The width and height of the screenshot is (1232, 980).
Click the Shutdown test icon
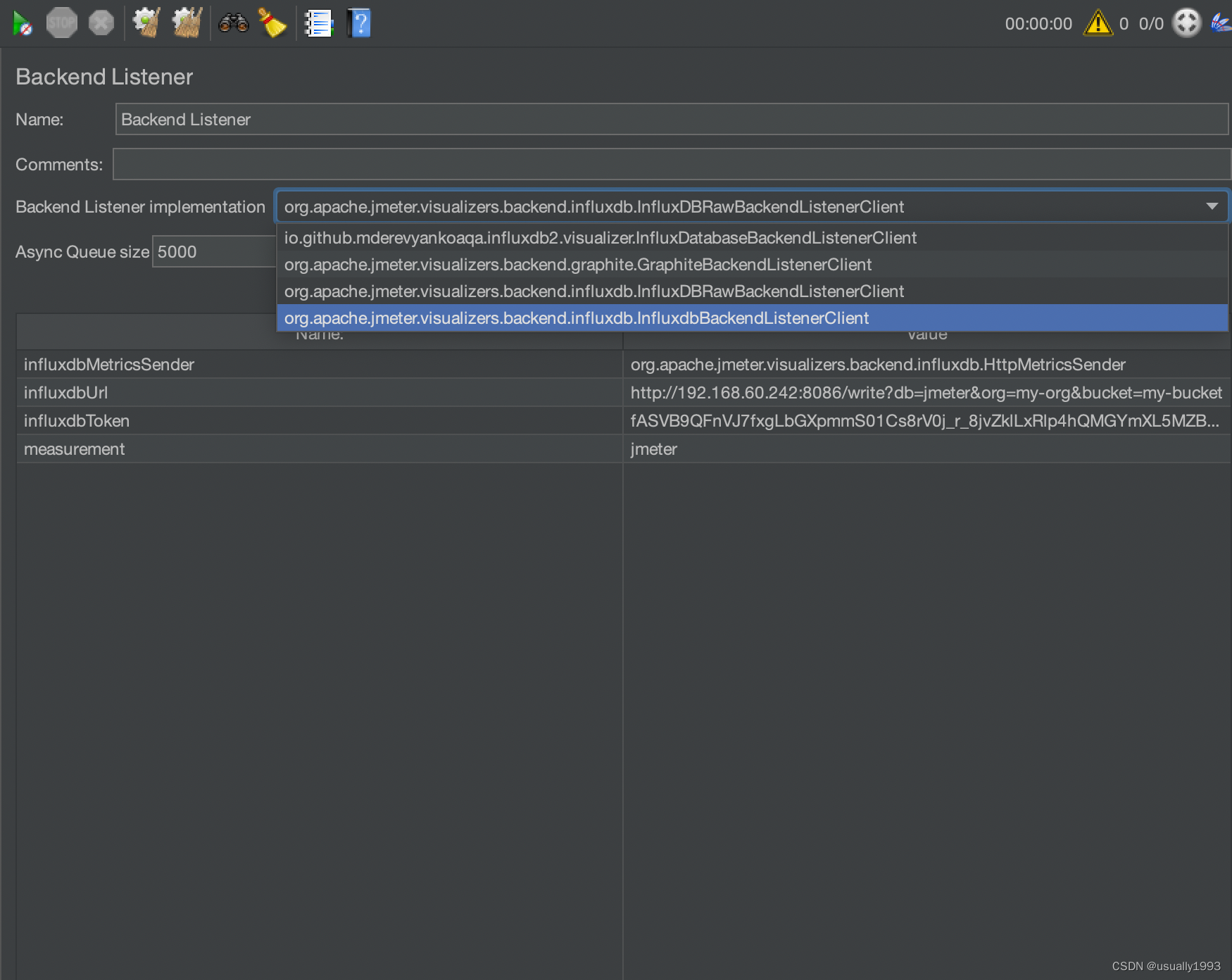101,23
